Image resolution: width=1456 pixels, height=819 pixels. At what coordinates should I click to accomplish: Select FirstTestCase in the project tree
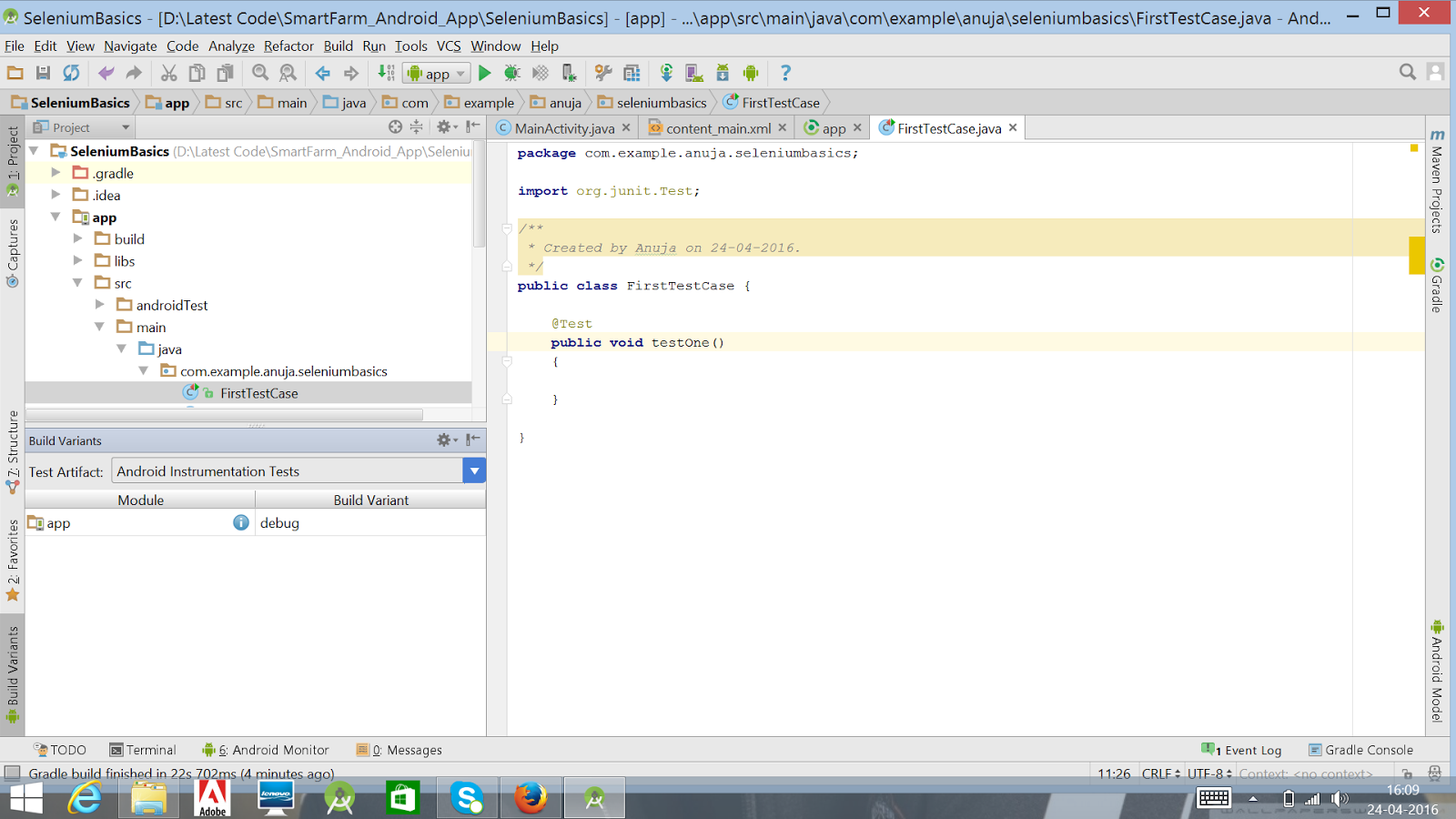(258, 393)
